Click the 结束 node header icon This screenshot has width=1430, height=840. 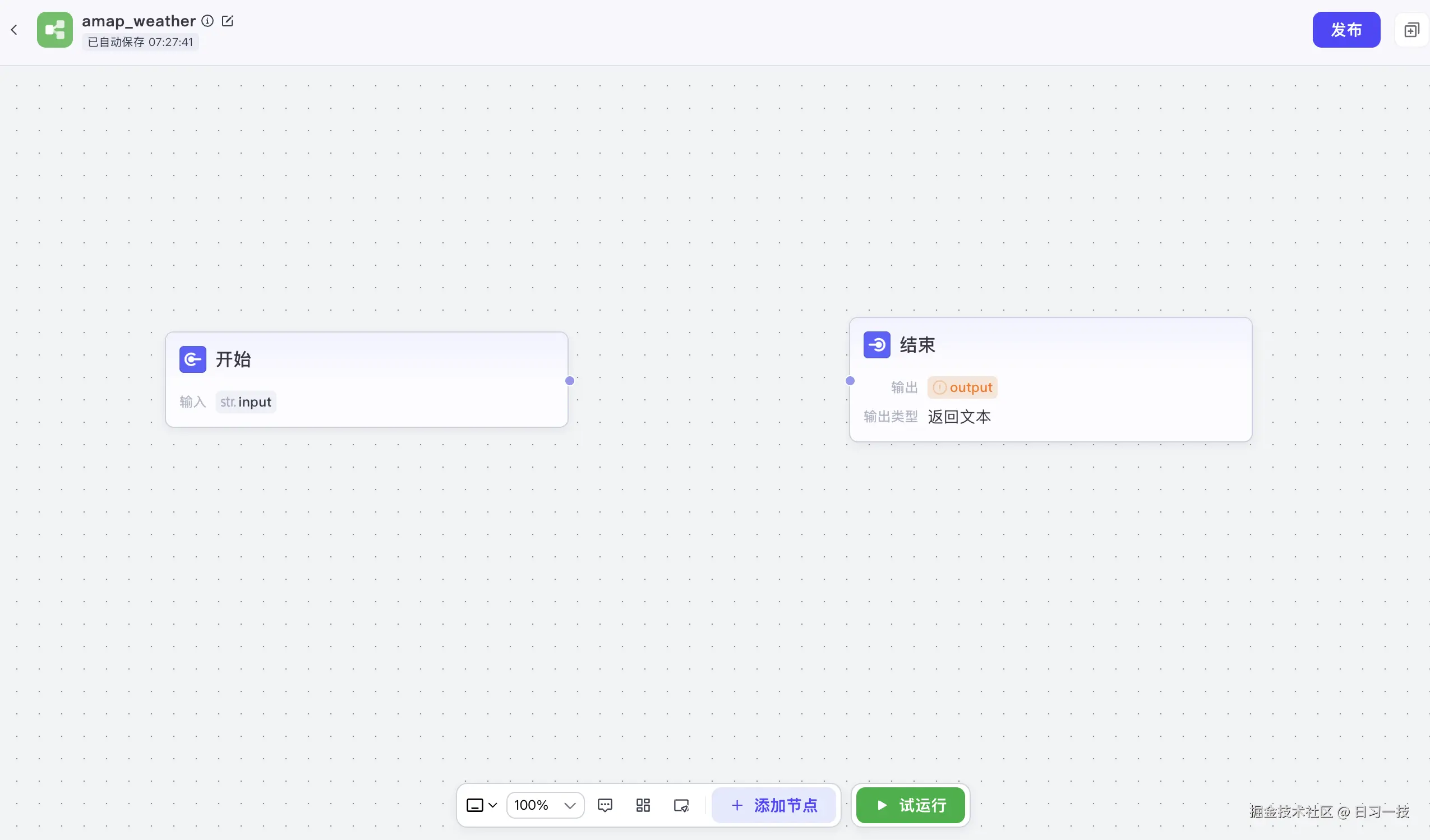point(877,344)
